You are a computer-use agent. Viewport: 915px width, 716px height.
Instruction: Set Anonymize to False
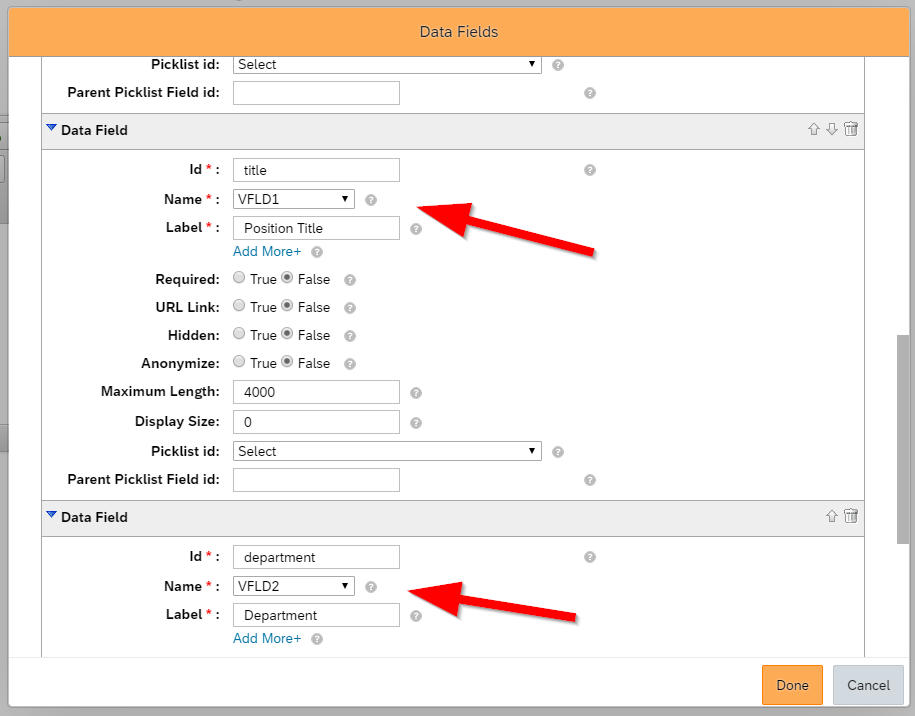tap(287, 361)
